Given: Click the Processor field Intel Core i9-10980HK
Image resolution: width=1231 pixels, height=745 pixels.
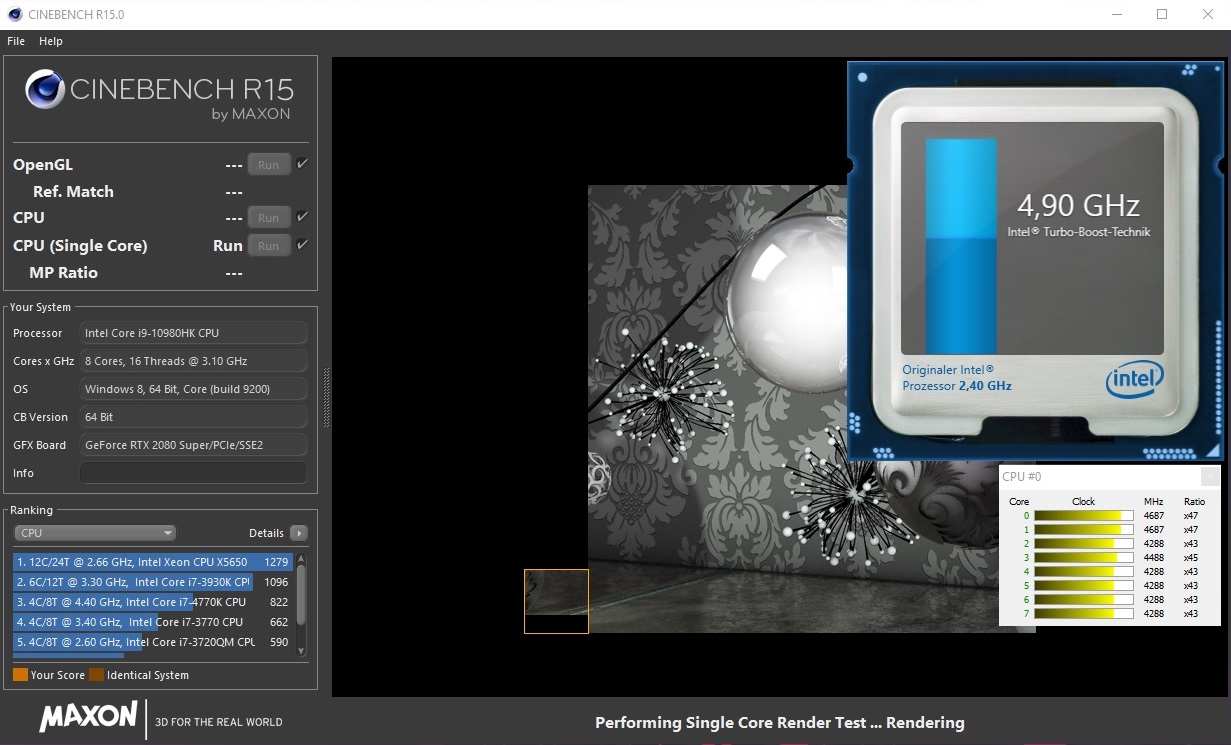Looking at the screenshot, I should (x=193, y=333).
